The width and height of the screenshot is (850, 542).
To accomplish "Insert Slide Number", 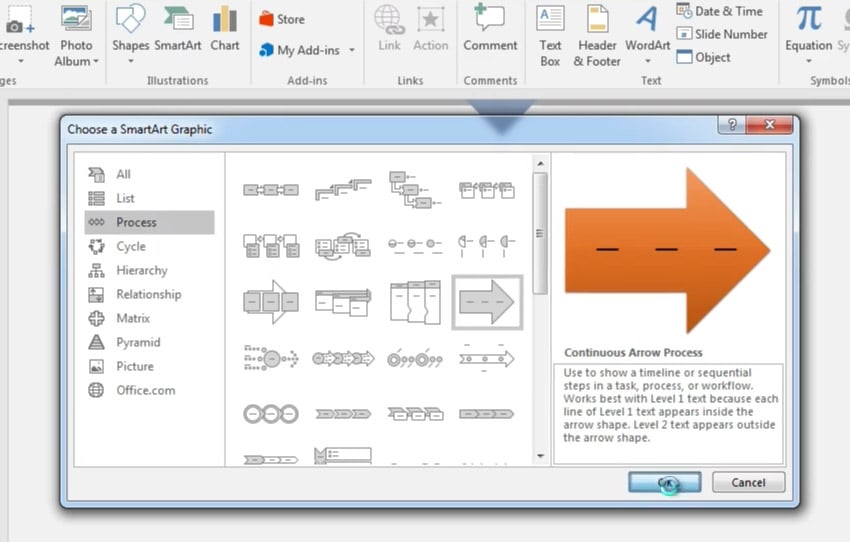I will tap(722, 34).
